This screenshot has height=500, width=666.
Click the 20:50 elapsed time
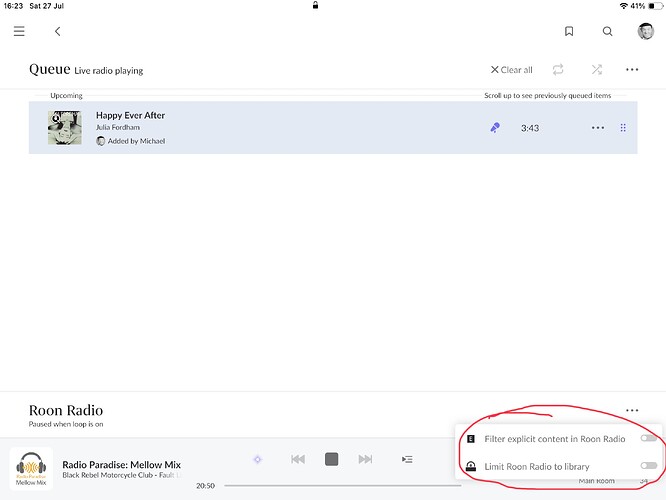click(205, 486)
